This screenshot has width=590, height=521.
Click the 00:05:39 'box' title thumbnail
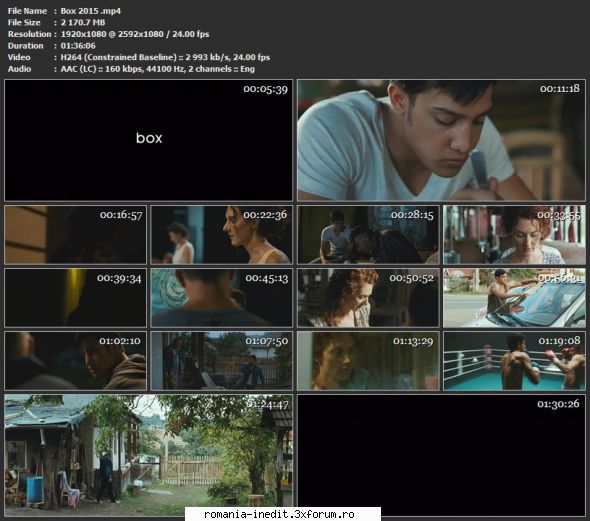click(x=148, y=140)
